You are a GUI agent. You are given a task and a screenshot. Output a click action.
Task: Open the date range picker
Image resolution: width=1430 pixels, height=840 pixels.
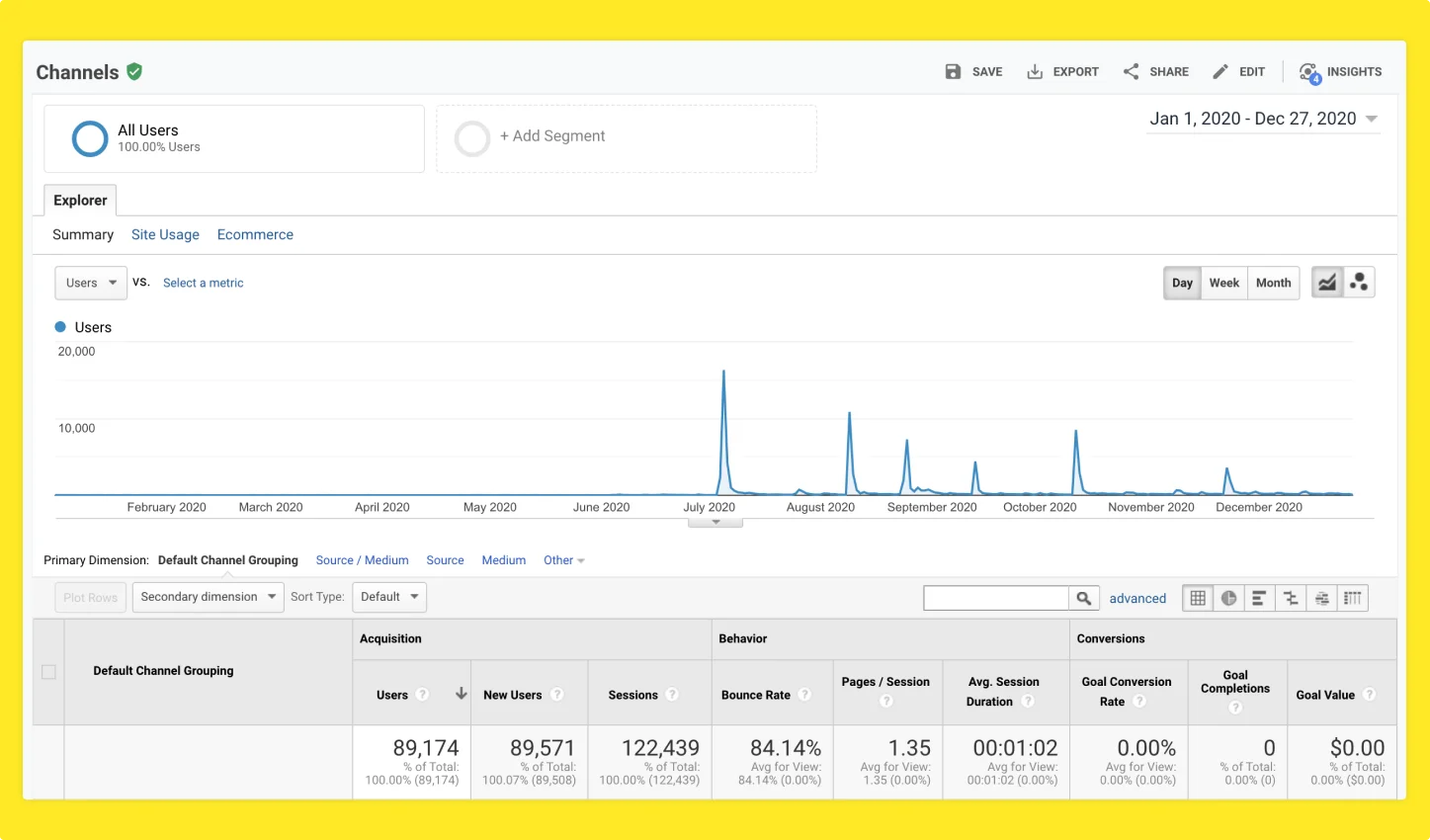1263,119
